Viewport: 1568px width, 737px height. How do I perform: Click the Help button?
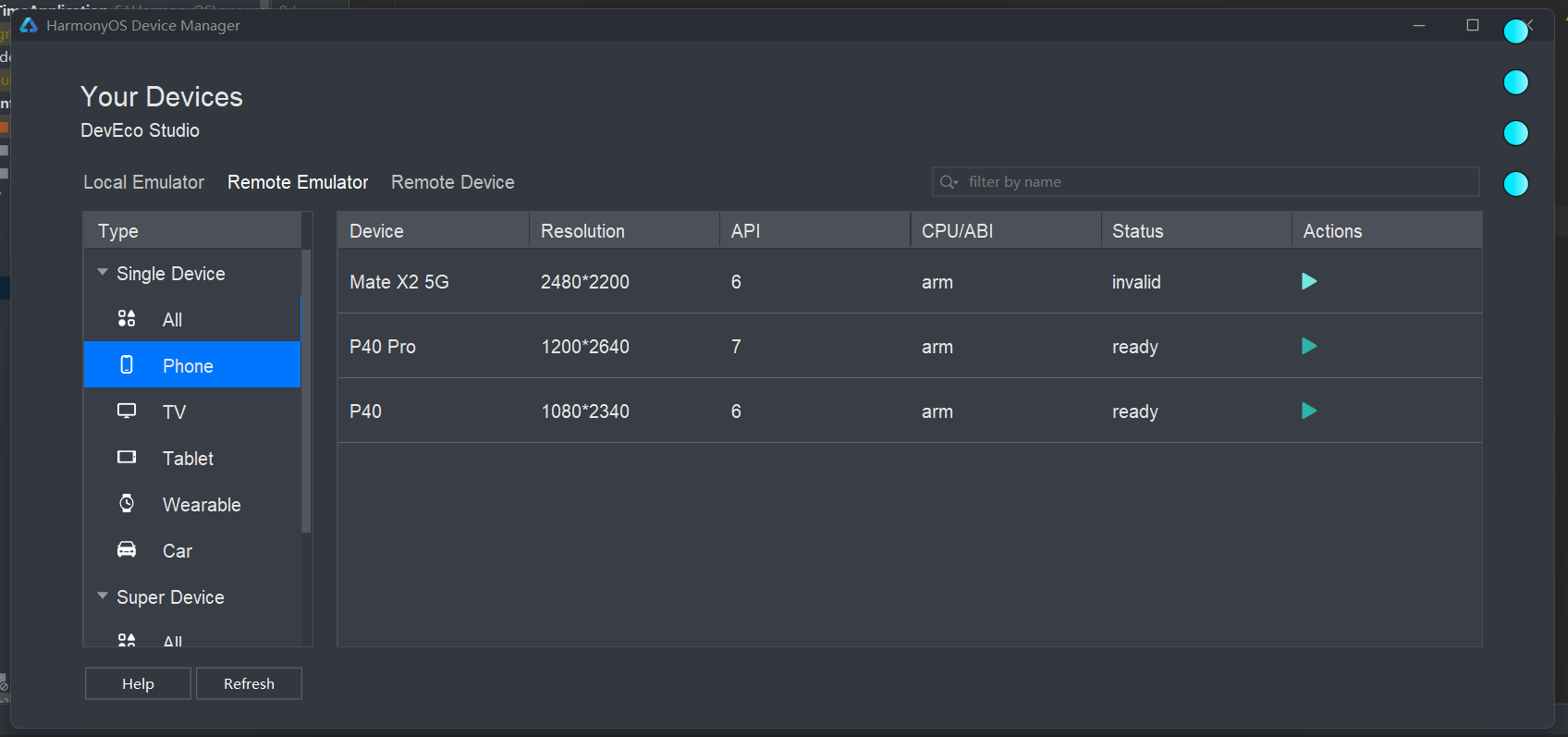pos(138,683)
